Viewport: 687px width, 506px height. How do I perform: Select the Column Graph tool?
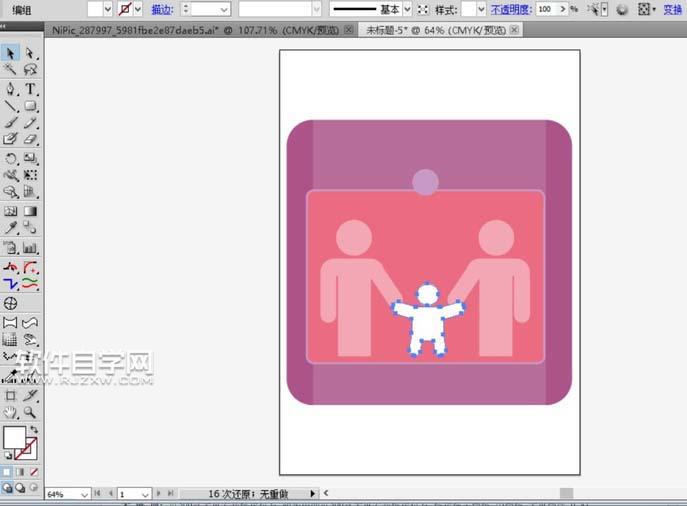pos(30,248)
